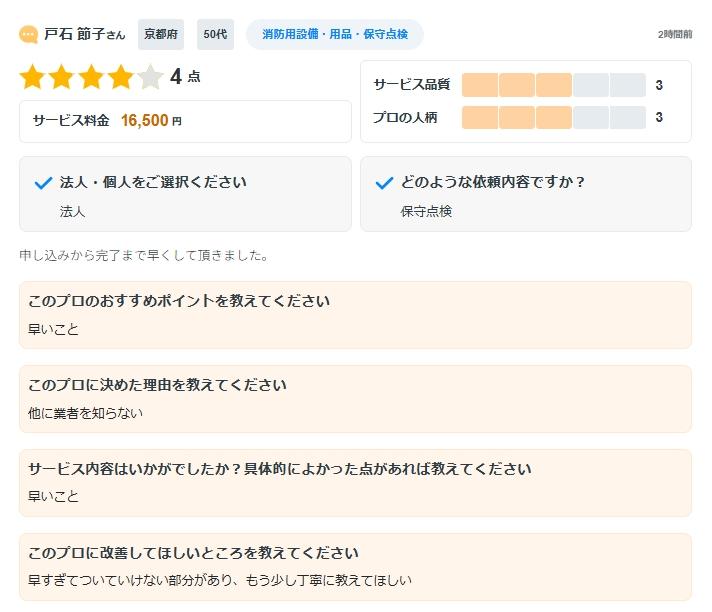Viewport: 712px width, 612px height.
Task: Select the 消防用設備・用品・保守点検 category tag
Action: [x=335, y=34]
